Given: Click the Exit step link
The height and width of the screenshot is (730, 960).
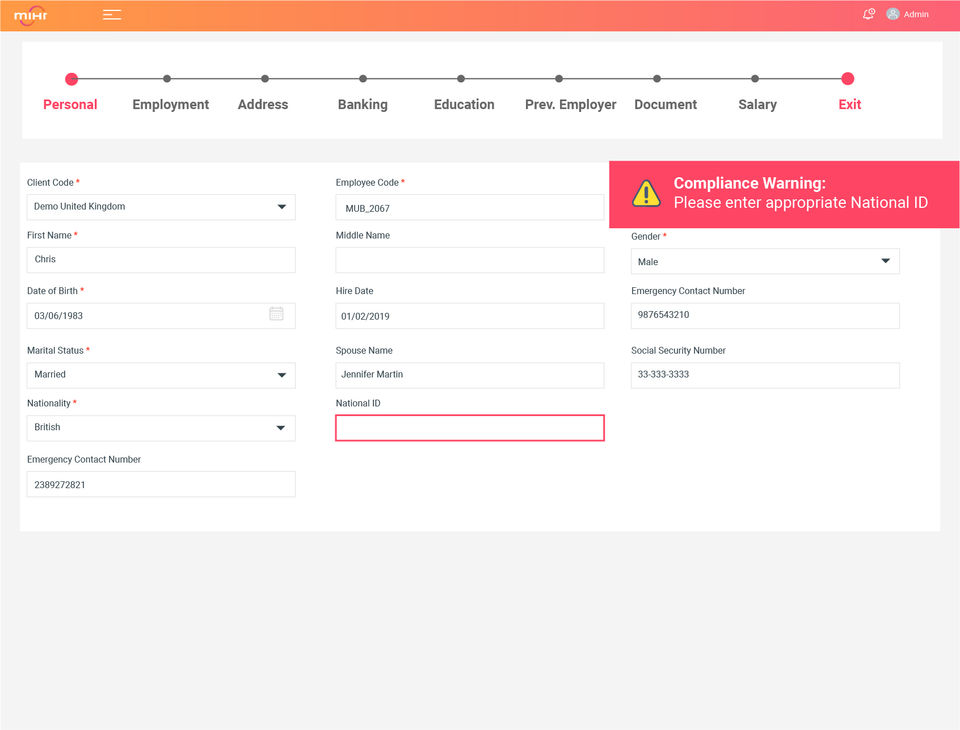Looking at the screenshot, I should tap(849, 104).
